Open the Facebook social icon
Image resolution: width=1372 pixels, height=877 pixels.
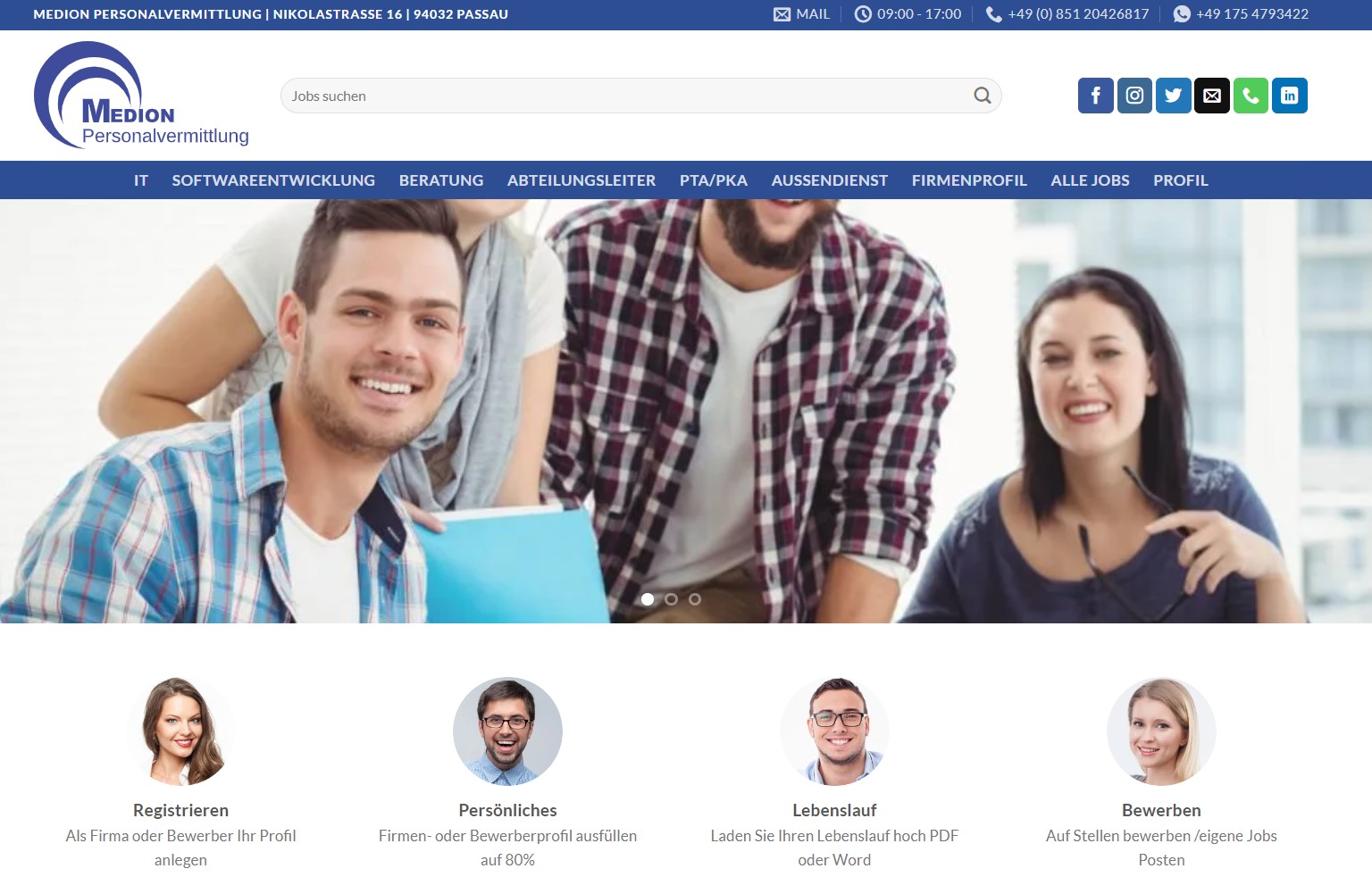pyautogui.click(x=1095, y=96)
